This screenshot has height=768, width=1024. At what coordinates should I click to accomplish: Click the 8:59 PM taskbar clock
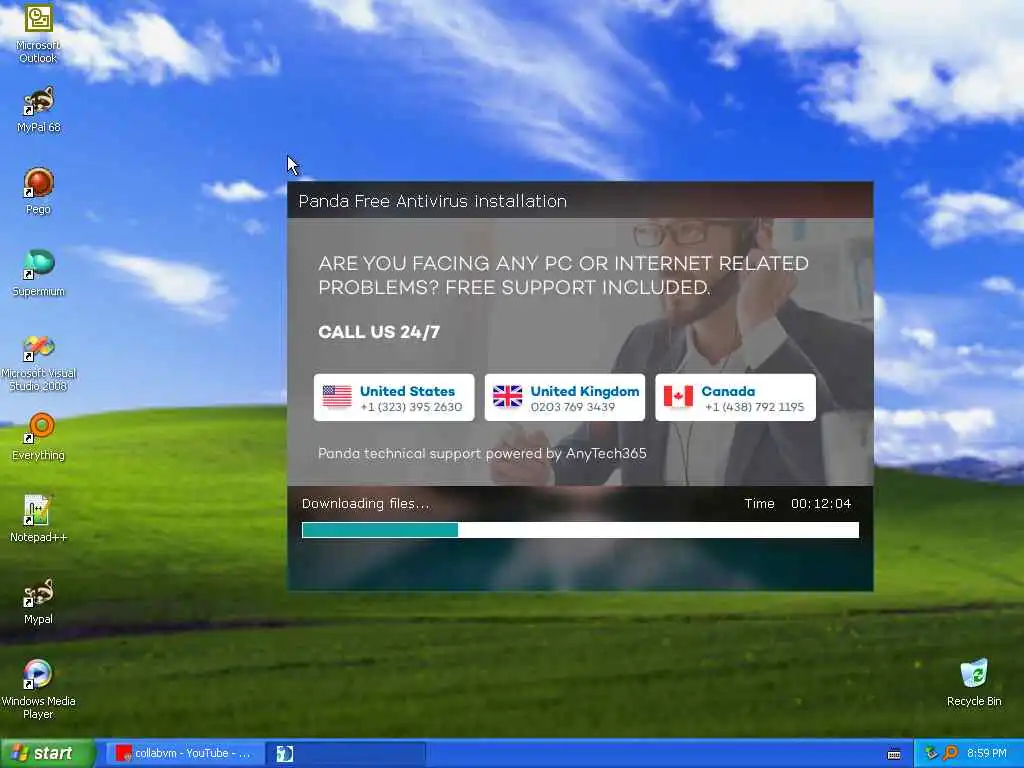(x=987, y=754)
